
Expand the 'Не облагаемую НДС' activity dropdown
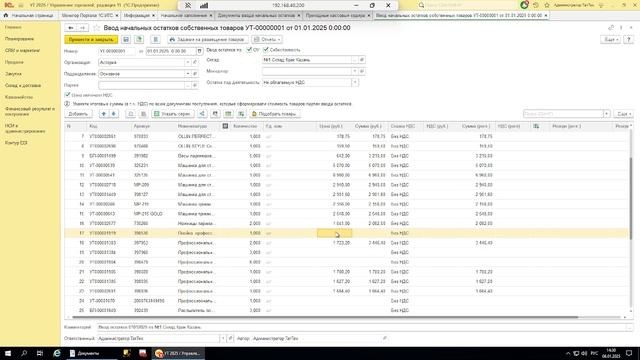coord(355,82)
